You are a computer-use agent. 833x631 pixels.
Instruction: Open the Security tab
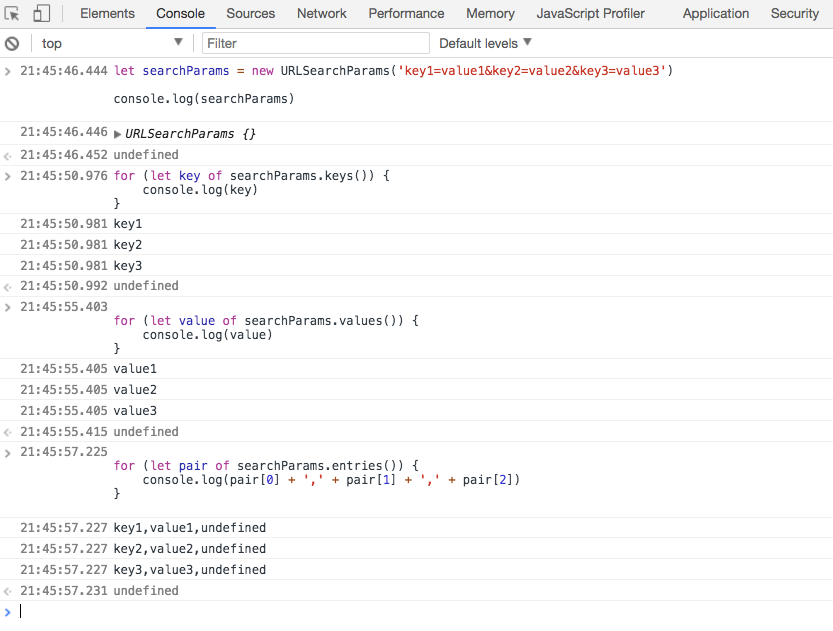[795, 13]
